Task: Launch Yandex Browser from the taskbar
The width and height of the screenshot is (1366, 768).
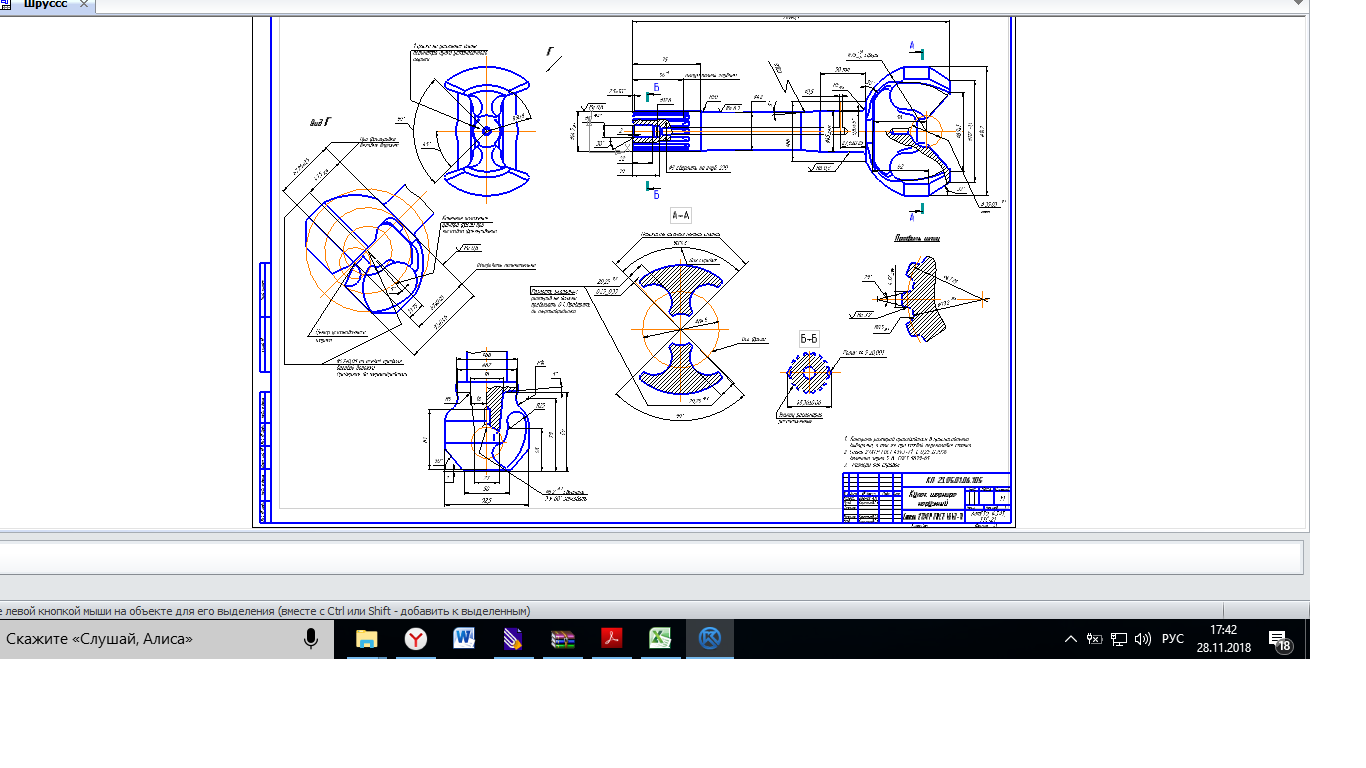Action: pyautogui.click(x=416, y=639)
